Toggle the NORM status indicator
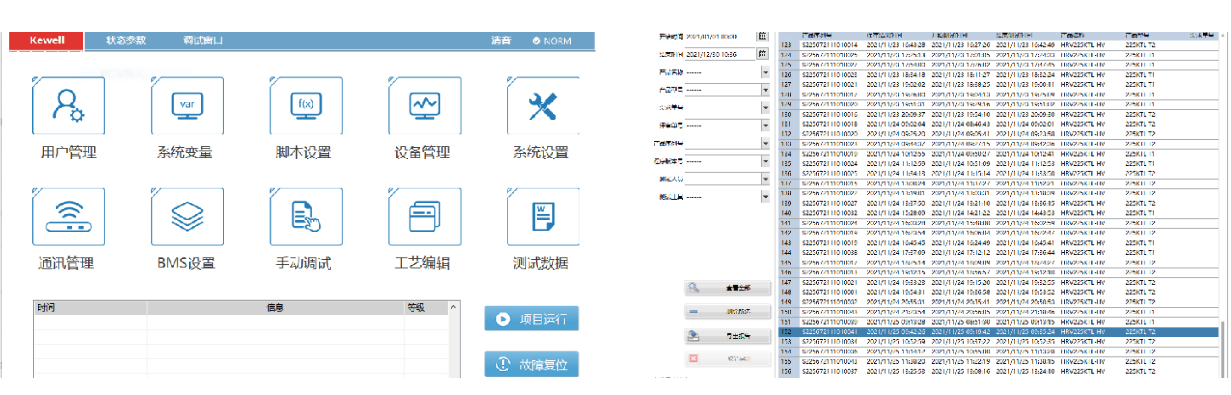The image size is (1231, 395). click(552, 41)
